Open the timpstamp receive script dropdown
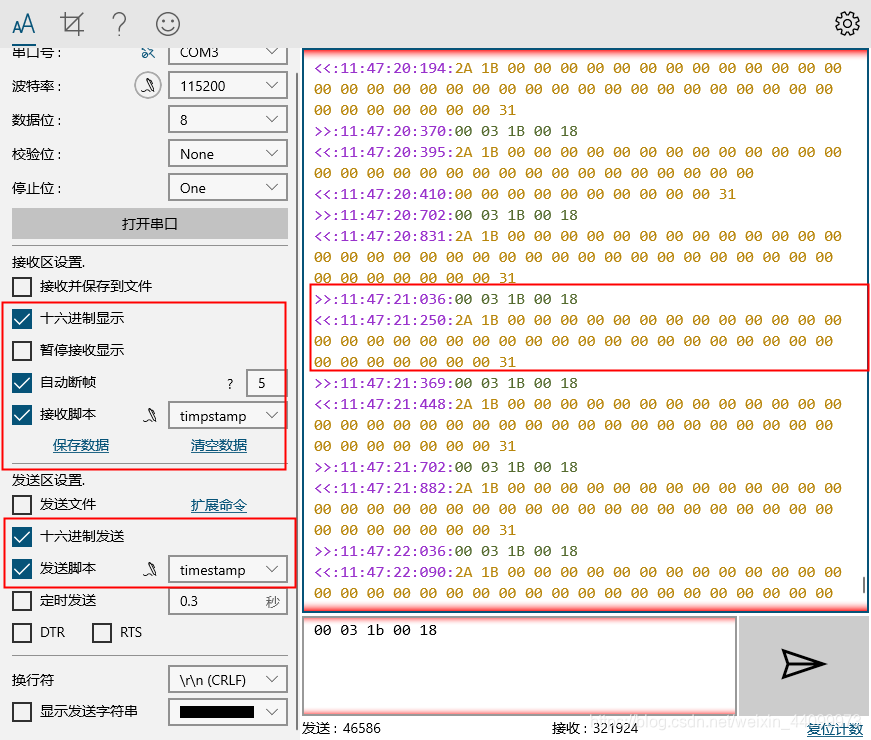This screenshot has height=740, width=871. point(228,416)
